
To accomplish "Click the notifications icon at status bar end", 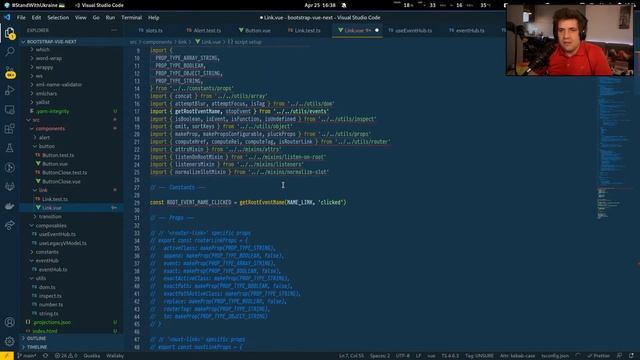I will (x=631, y=356).
